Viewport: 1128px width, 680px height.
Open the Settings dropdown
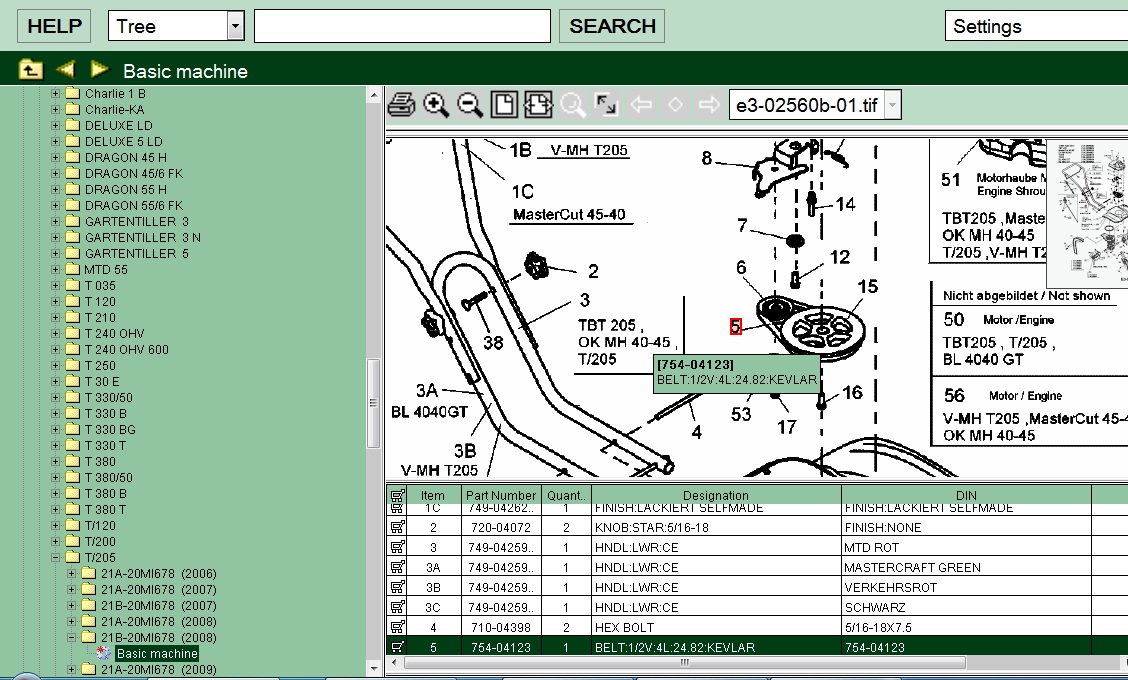pos(1037,26)
